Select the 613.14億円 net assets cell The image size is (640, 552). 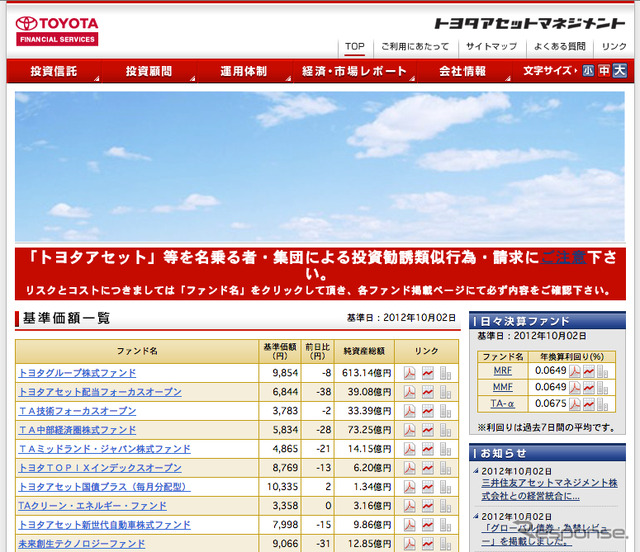tap(364, 373)
